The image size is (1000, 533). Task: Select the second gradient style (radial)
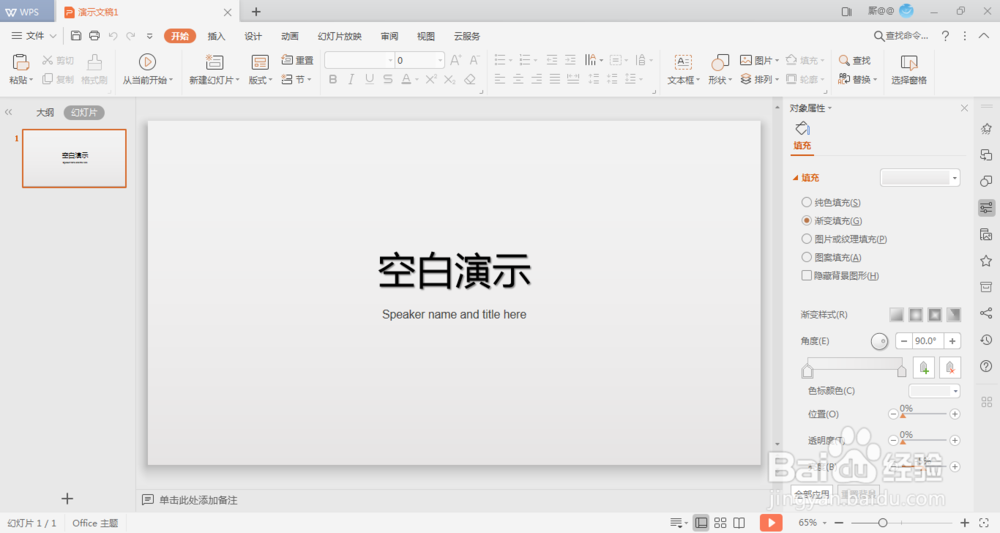[x=916, y=314]
